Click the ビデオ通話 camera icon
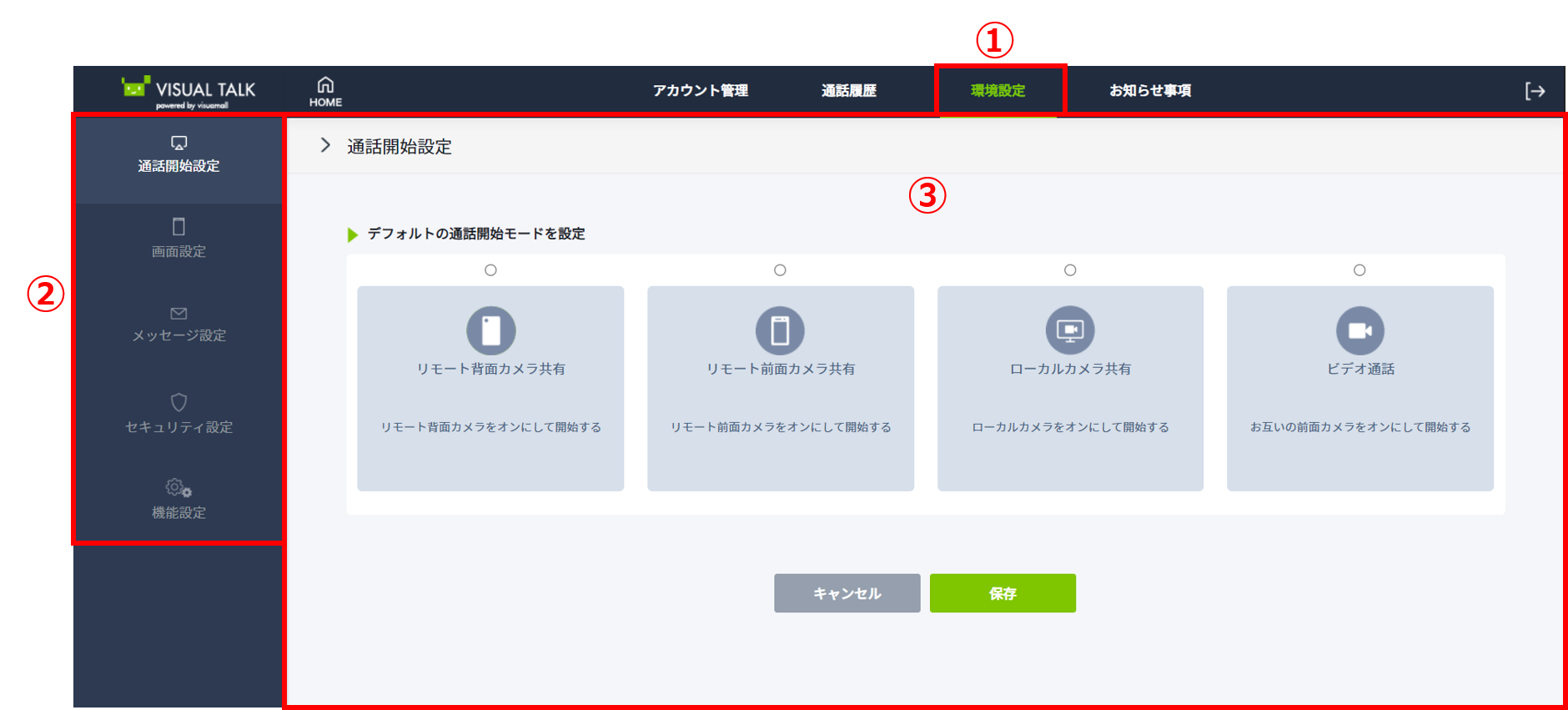1568x710 pixels. 1359,330
